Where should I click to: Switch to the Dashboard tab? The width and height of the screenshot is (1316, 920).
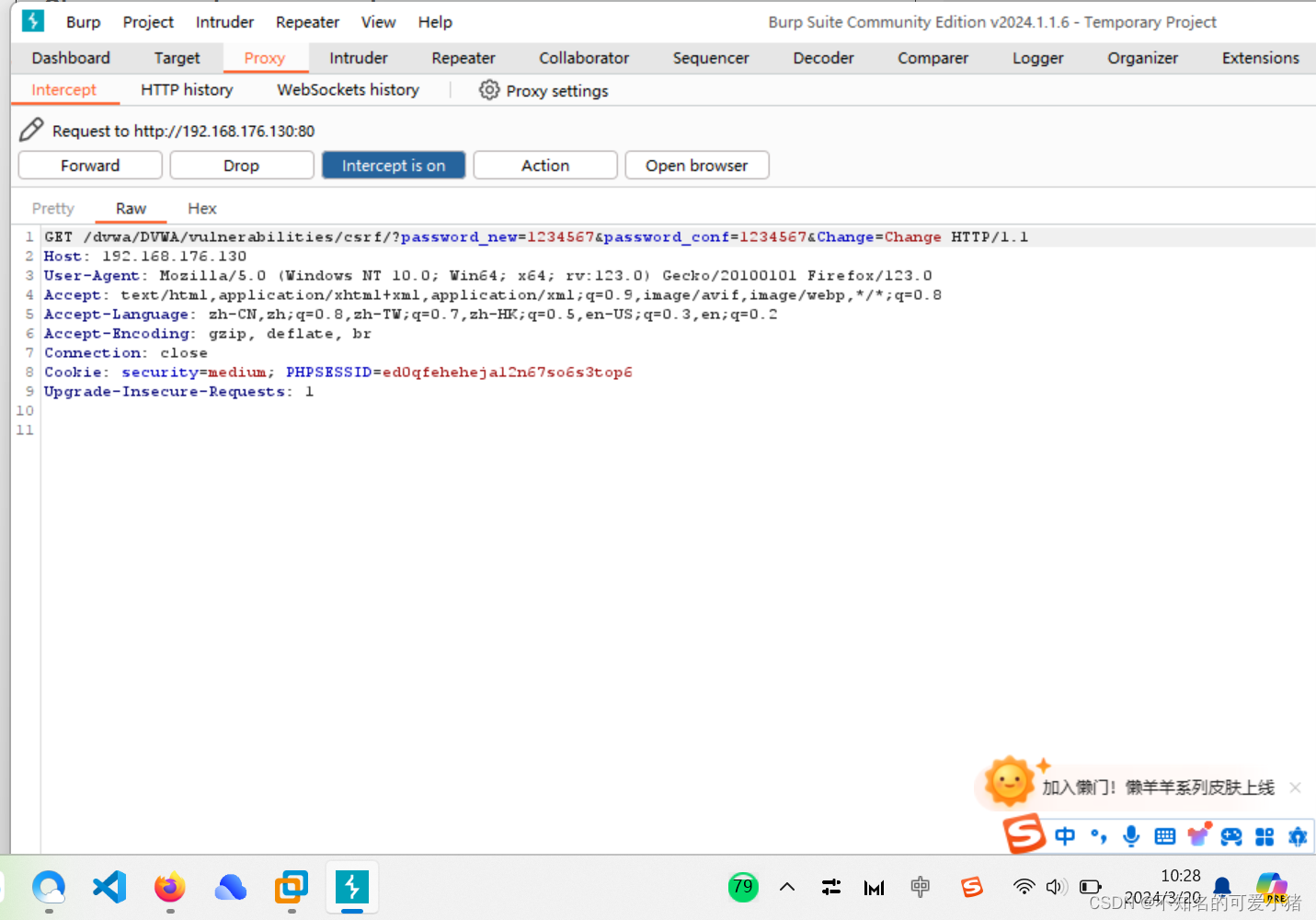pos(71,58)
